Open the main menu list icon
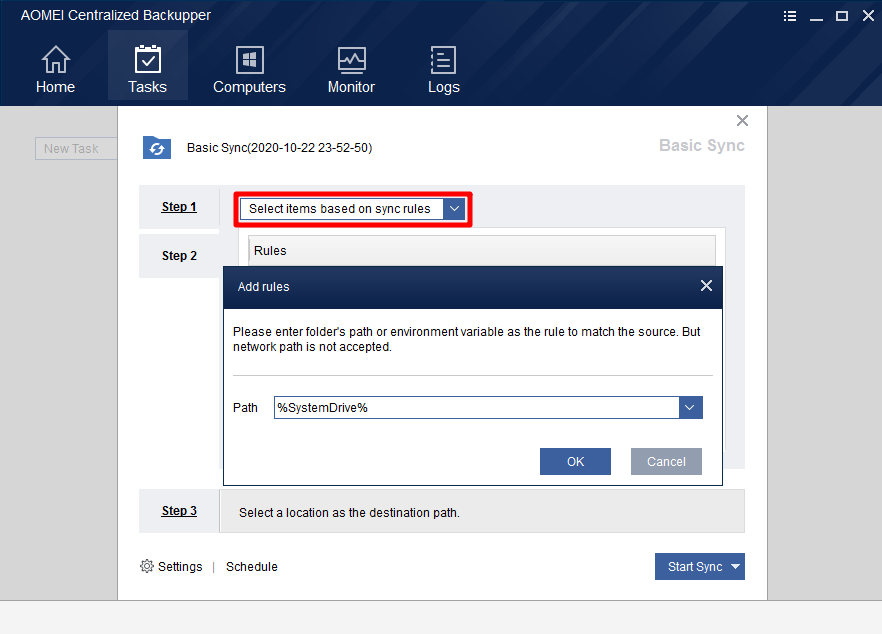 790,16
